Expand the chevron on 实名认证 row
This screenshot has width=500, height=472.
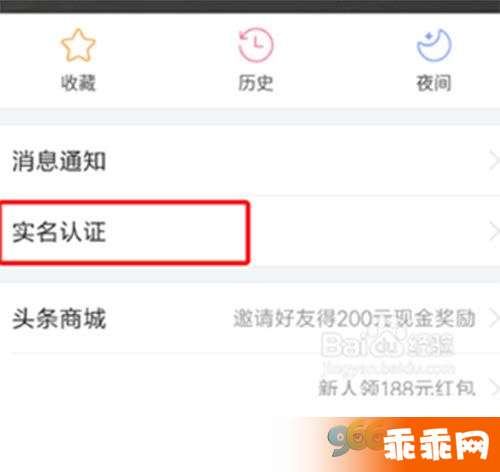(494, 232)
